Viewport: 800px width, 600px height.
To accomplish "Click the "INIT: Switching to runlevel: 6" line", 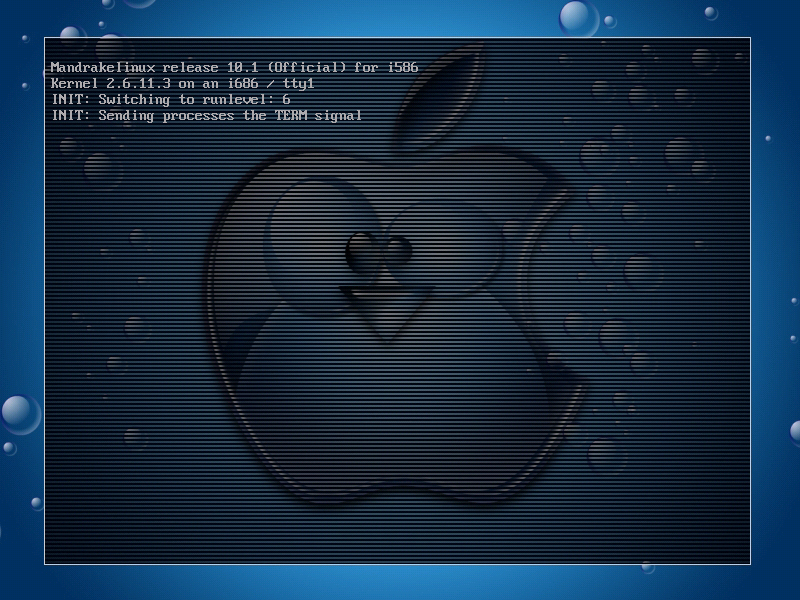I will pos(171,99).
